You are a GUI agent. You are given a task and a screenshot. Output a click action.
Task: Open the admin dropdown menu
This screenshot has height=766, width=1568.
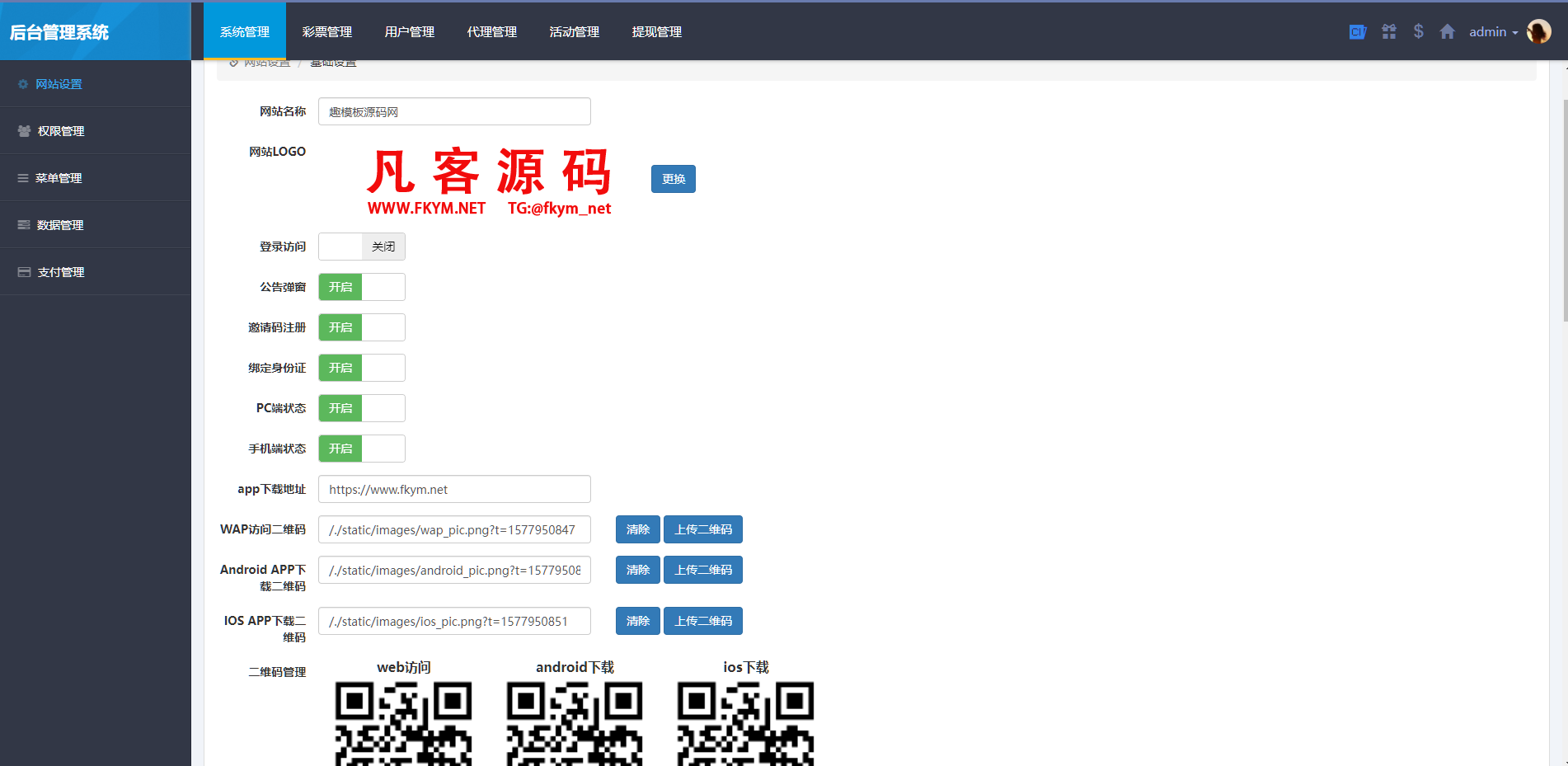point(1492,31)
